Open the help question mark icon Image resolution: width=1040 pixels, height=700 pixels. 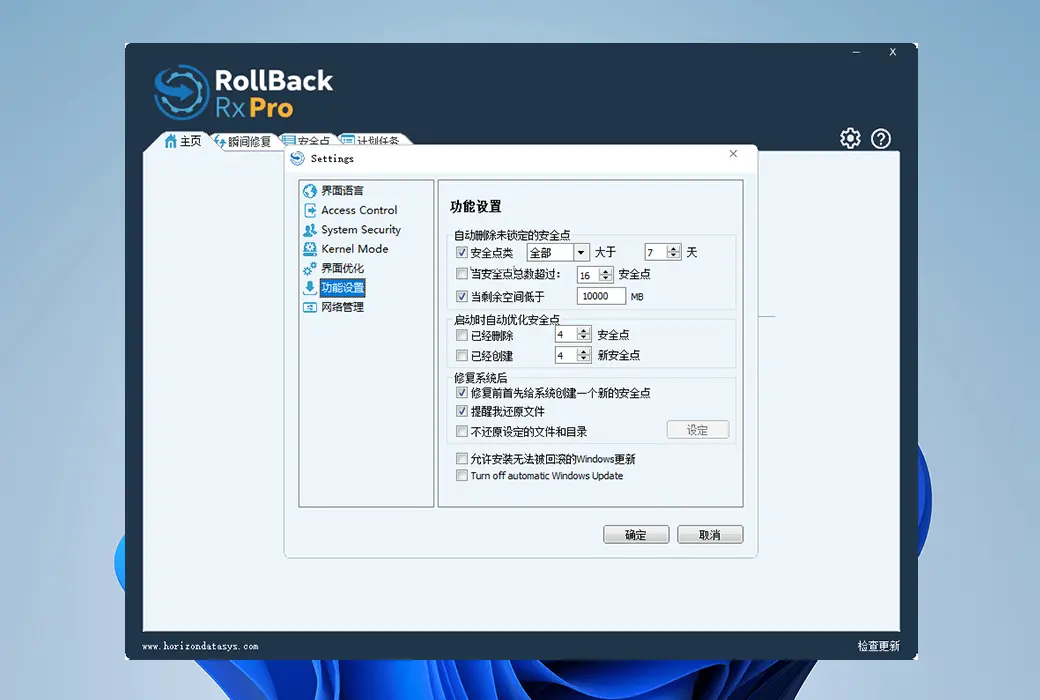[x=880, y=139]
